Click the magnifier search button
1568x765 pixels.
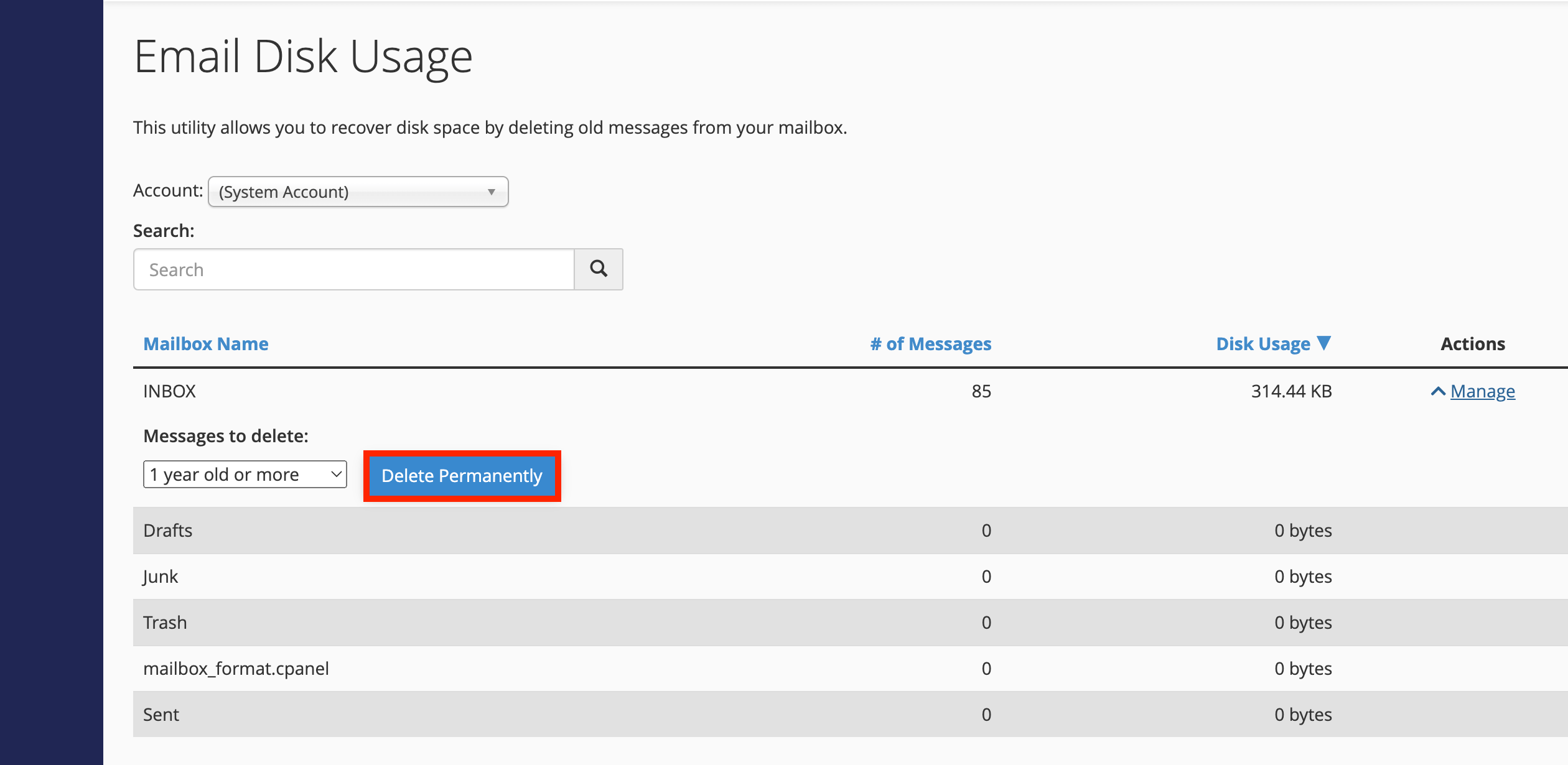tap(598, 269)
